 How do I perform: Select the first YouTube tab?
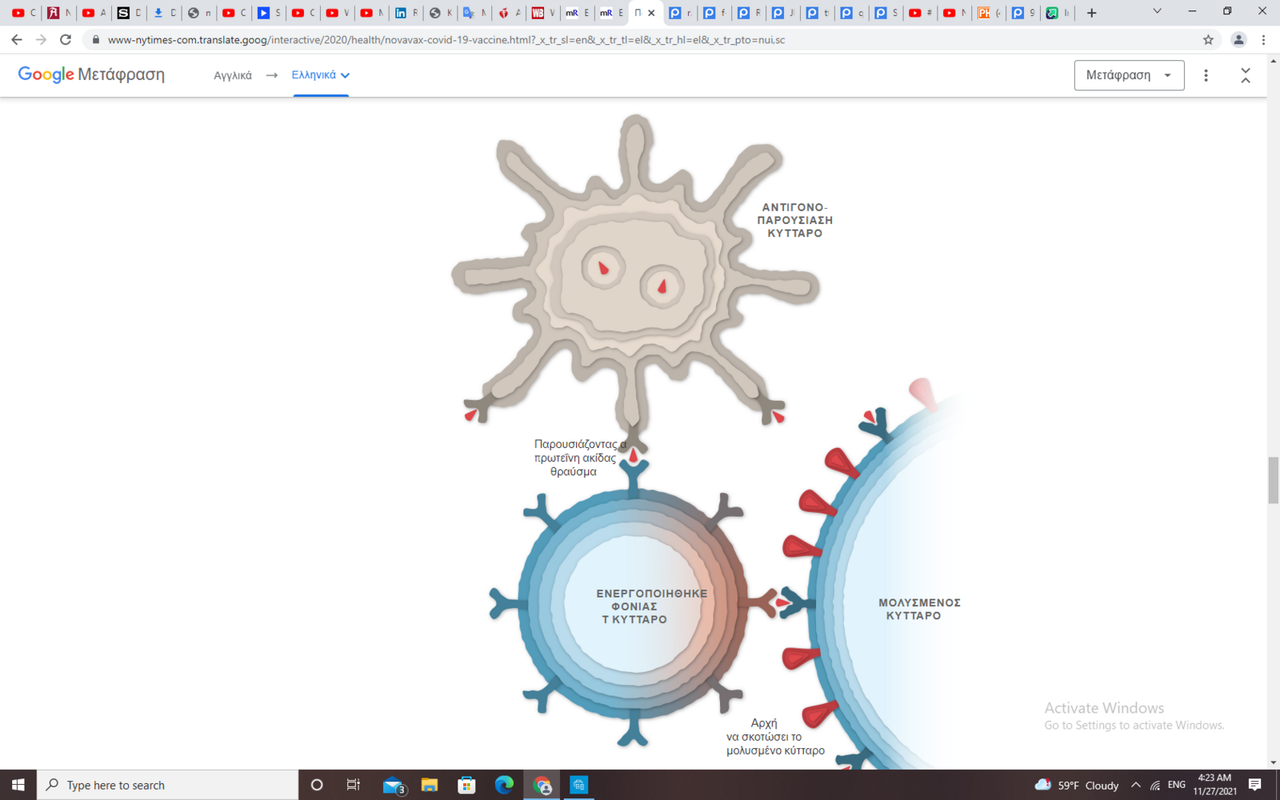pyautogui.click(x=24, y=13)
